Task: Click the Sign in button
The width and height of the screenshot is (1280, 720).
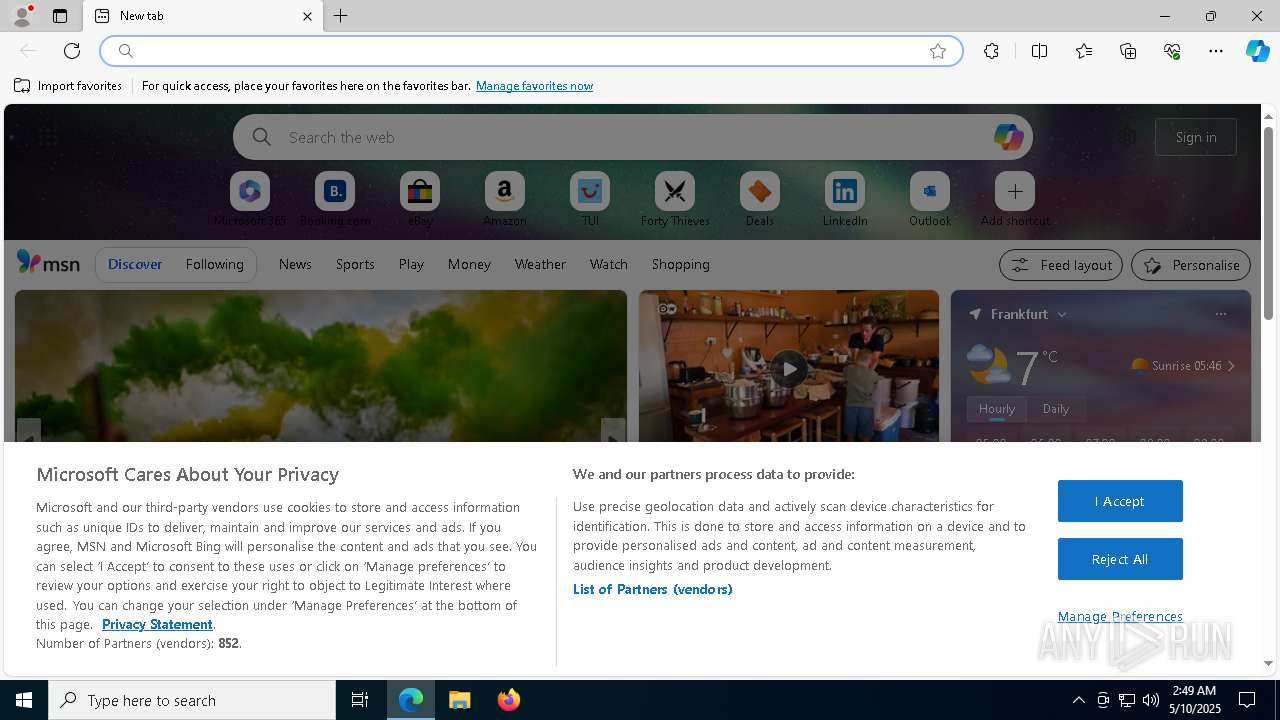Action: (x=1196, y=137)
